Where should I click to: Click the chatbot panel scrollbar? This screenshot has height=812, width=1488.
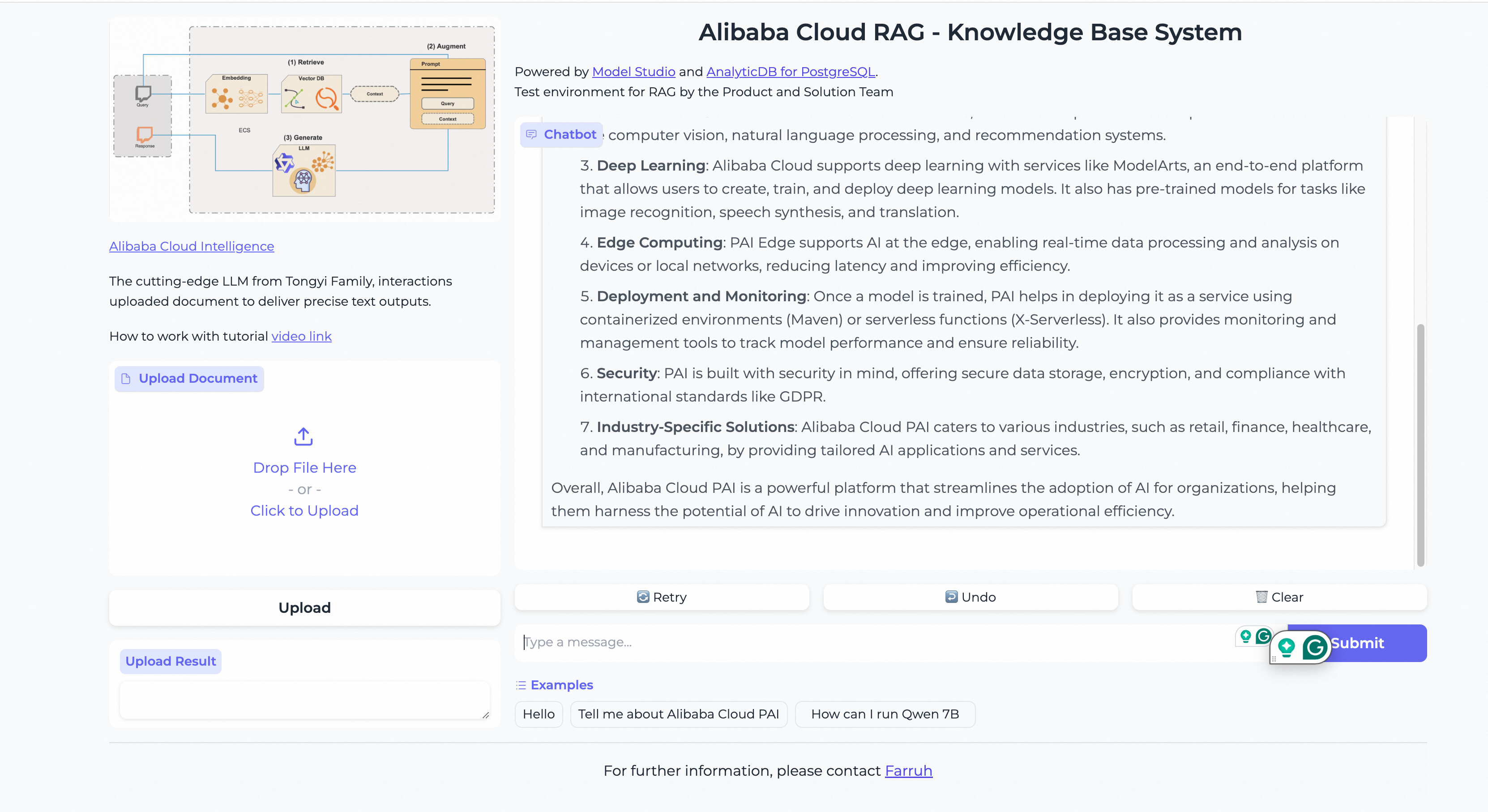coord(1420,444)
